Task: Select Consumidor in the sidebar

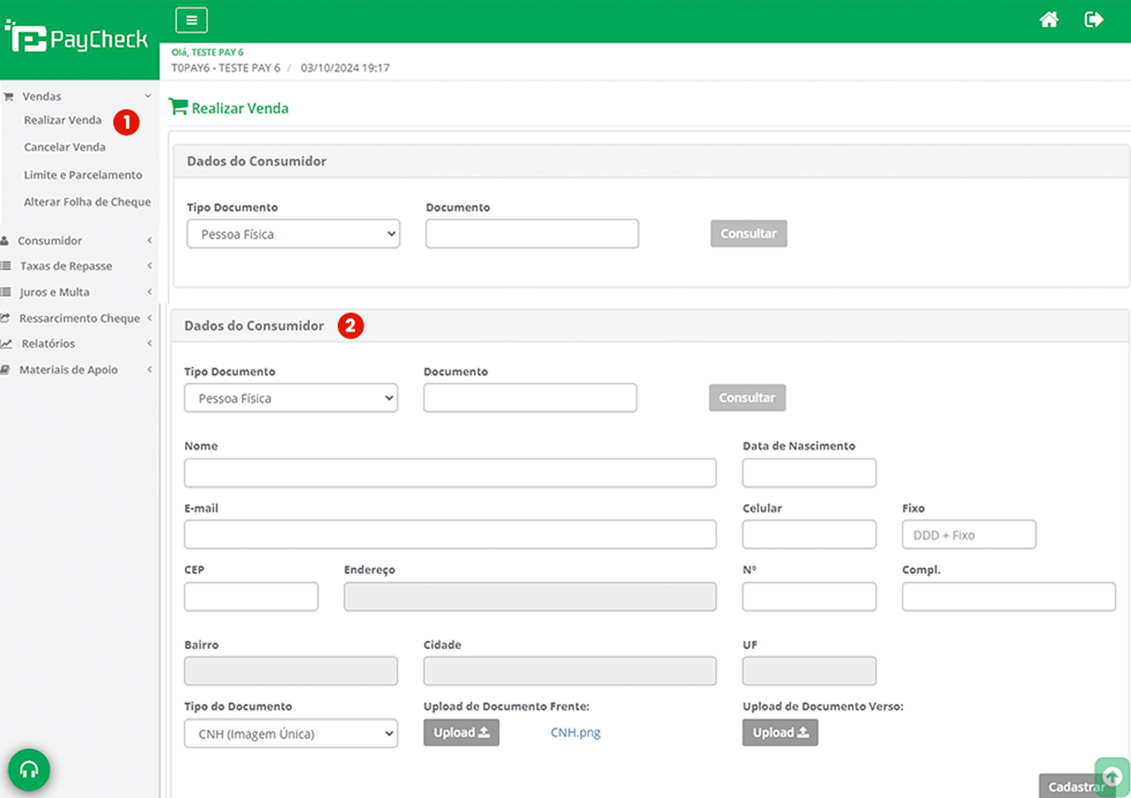Action: point(50,240)
